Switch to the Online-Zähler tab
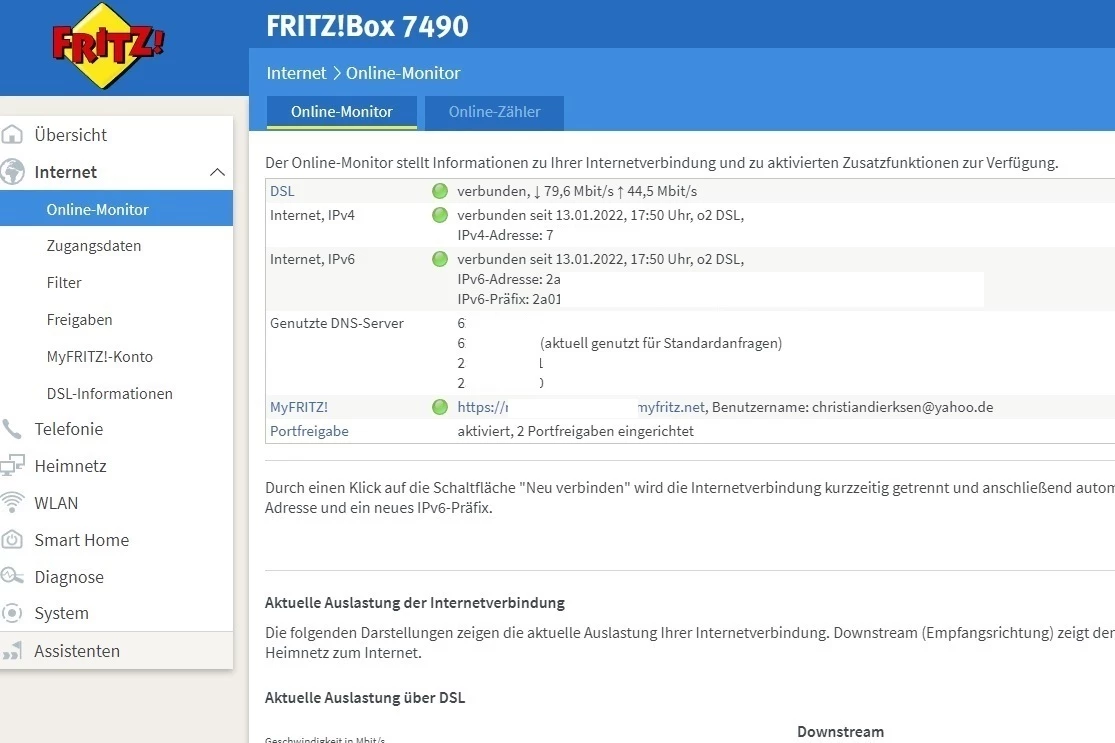The width and height of the screenshot is (1115, 743). [494, 112]
